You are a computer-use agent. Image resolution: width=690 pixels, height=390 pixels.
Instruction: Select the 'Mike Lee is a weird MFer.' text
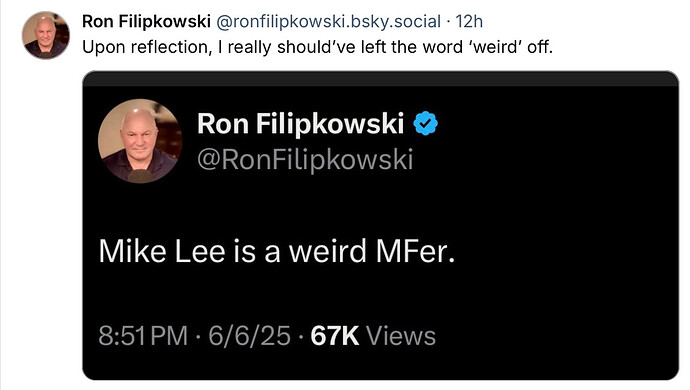click(277, 251)
